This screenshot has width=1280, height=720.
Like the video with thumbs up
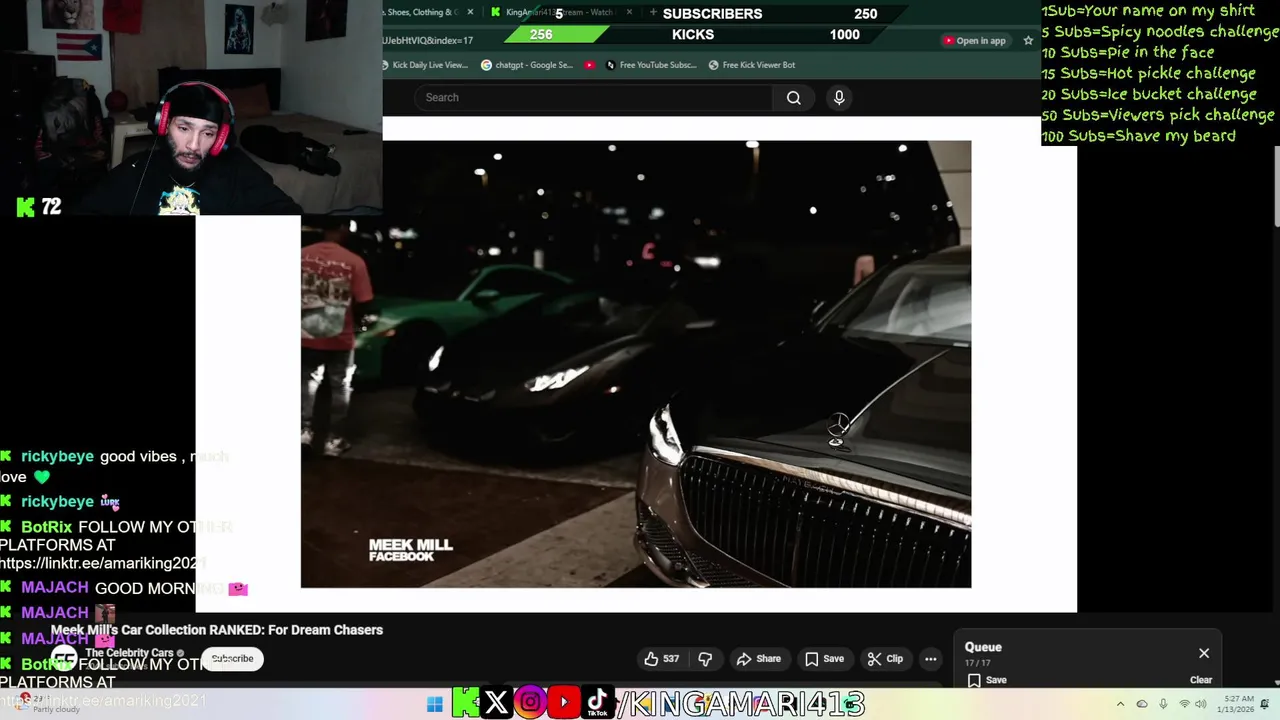[x=662, y=659]
